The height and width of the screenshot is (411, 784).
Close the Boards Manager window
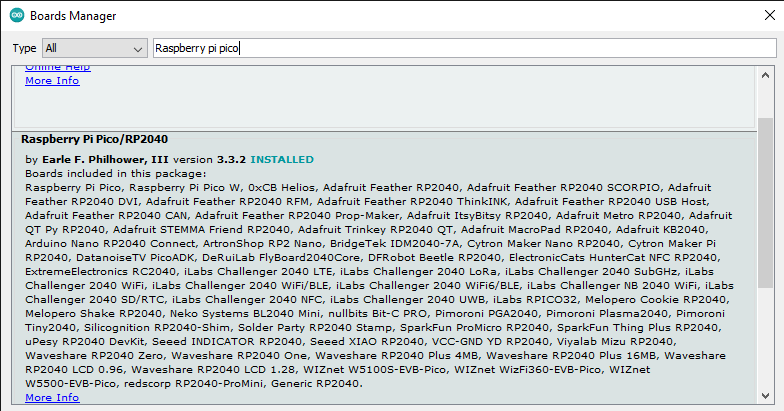tap(770, 16)
